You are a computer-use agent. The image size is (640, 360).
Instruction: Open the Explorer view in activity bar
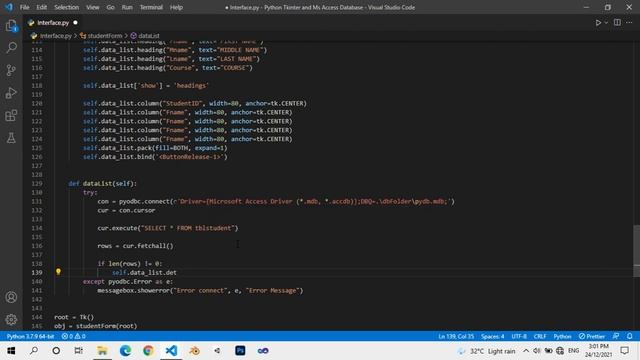11,26
